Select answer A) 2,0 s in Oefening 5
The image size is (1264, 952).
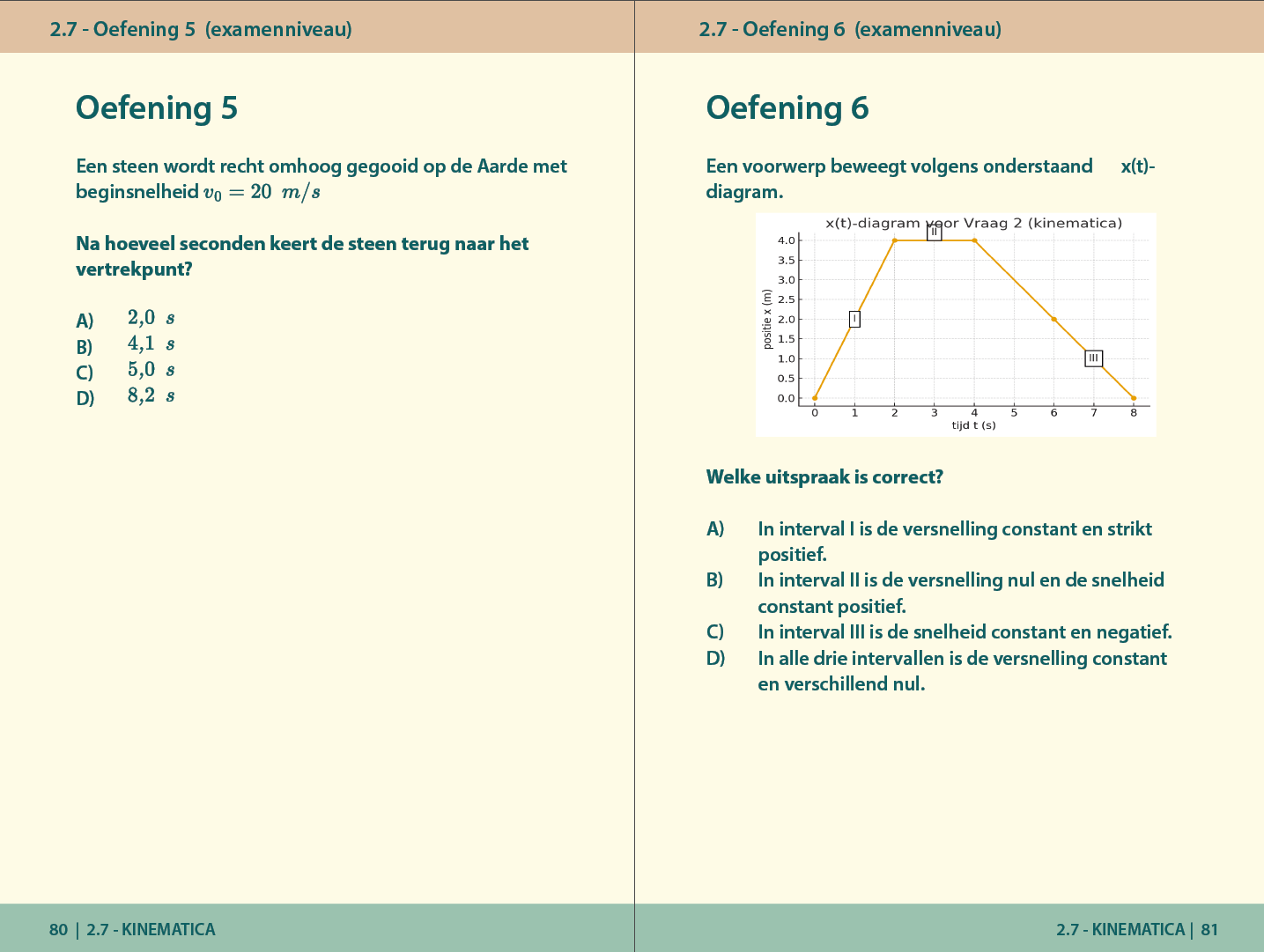click(125, 319)
